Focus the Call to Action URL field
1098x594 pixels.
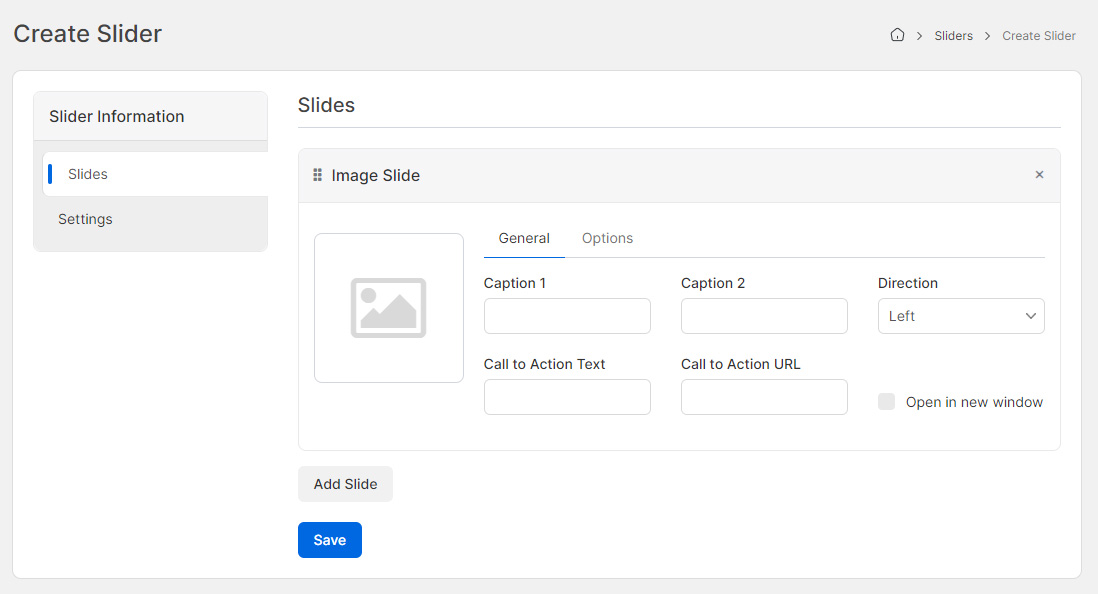764,397
